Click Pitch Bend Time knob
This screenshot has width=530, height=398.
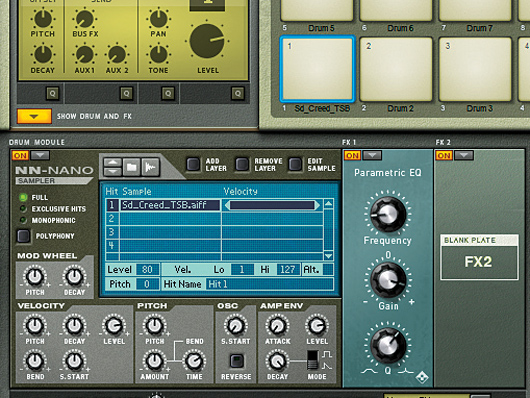point(194,361)
